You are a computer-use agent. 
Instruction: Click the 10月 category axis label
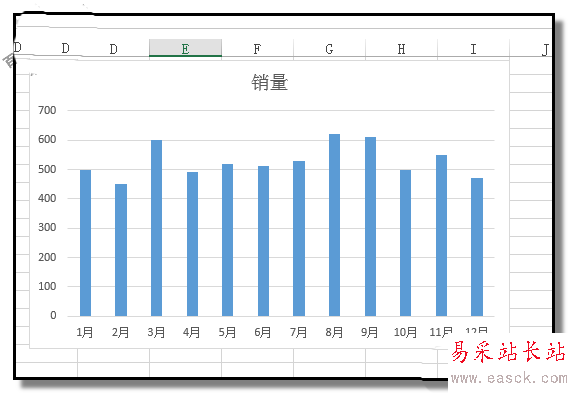[x=405, y=332]
